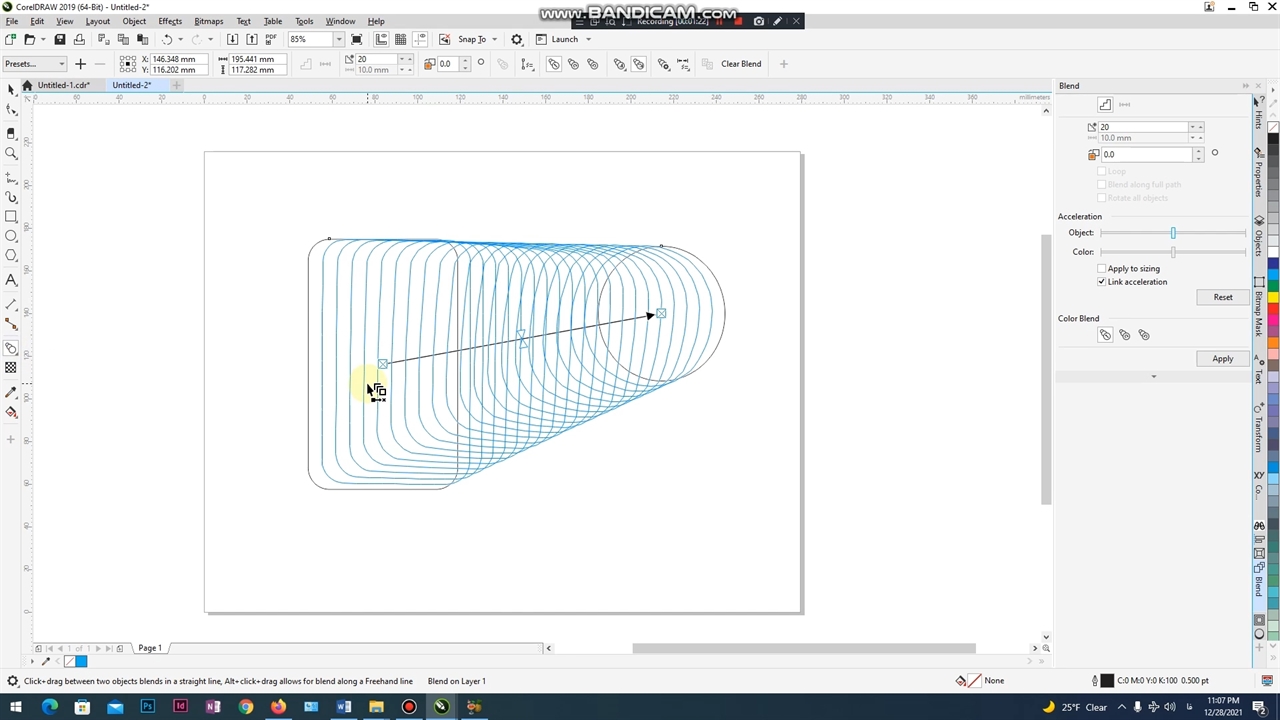Image resolution: width=1280 pixels, height=720 pixels.
Task: Uncheck Link acceleration checkbox
Action: tap(1102, 282)
